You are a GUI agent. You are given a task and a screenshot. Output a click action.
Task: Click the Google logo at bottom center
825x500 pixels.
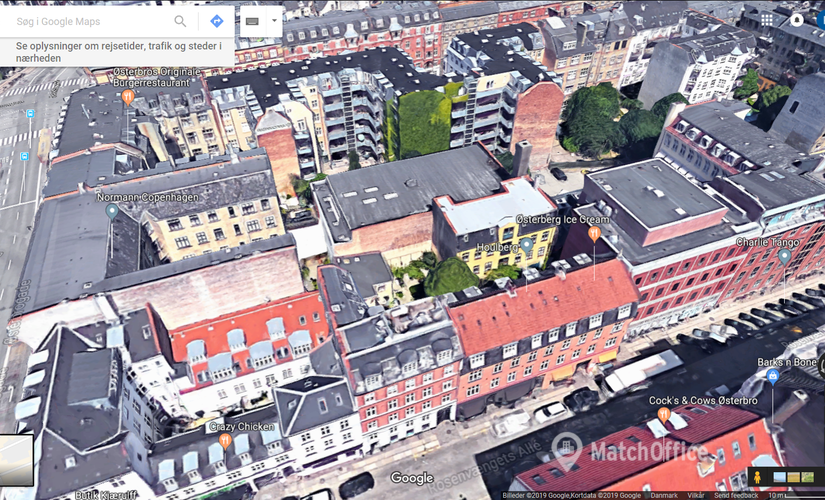point(411,478)
